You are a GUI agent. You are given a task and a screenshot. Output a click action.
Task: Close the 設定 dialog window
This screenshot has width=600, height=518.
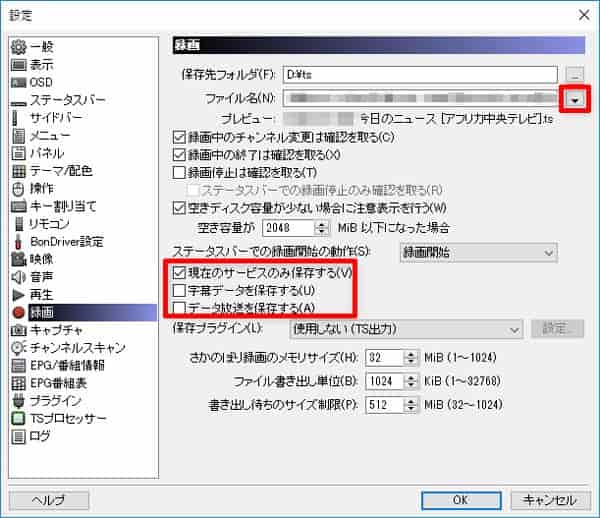pyautogui.click(x=584, y=15)
